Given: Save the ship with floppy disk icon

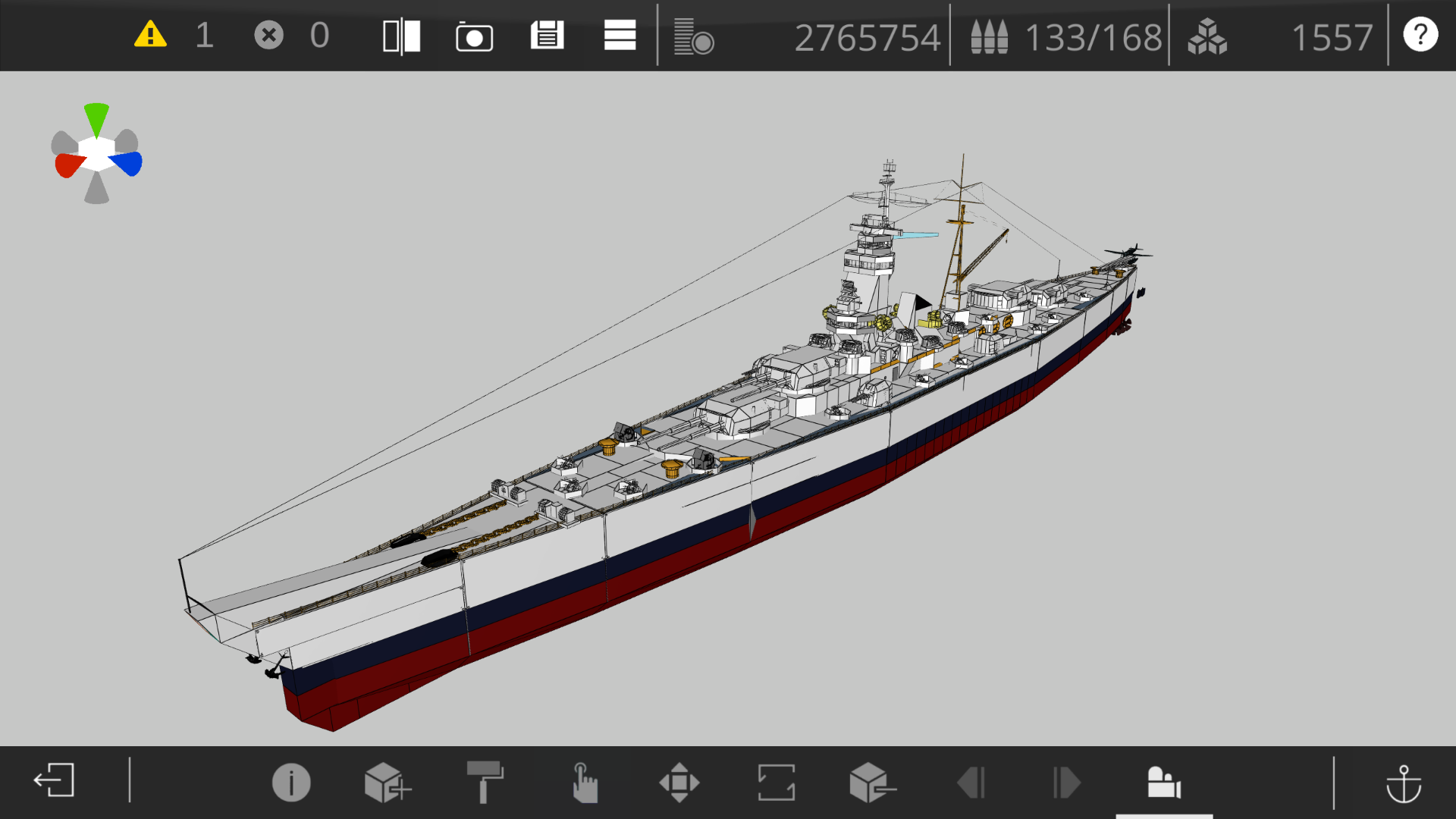Looking at the screenshot, I should click(547, 36).
